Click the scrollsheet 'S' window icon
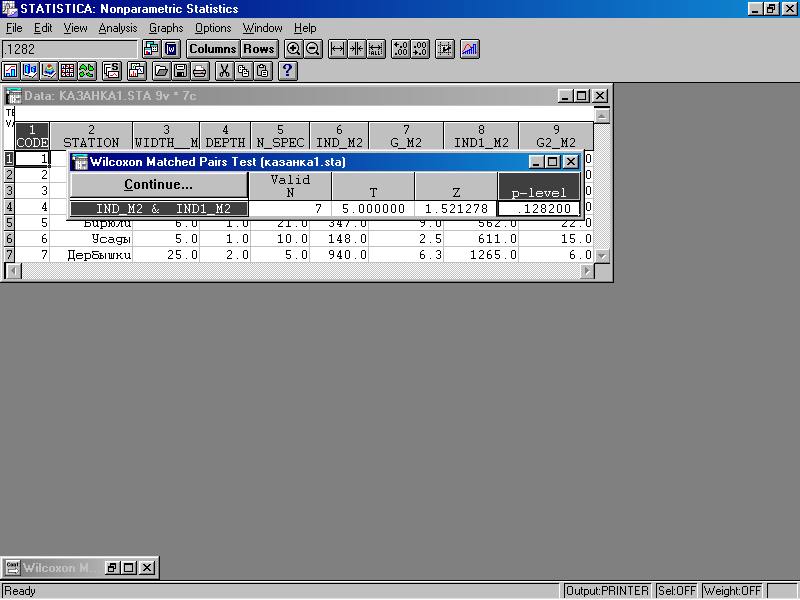Viewport: 800px width, 600px height. click(x=111, y=70)
